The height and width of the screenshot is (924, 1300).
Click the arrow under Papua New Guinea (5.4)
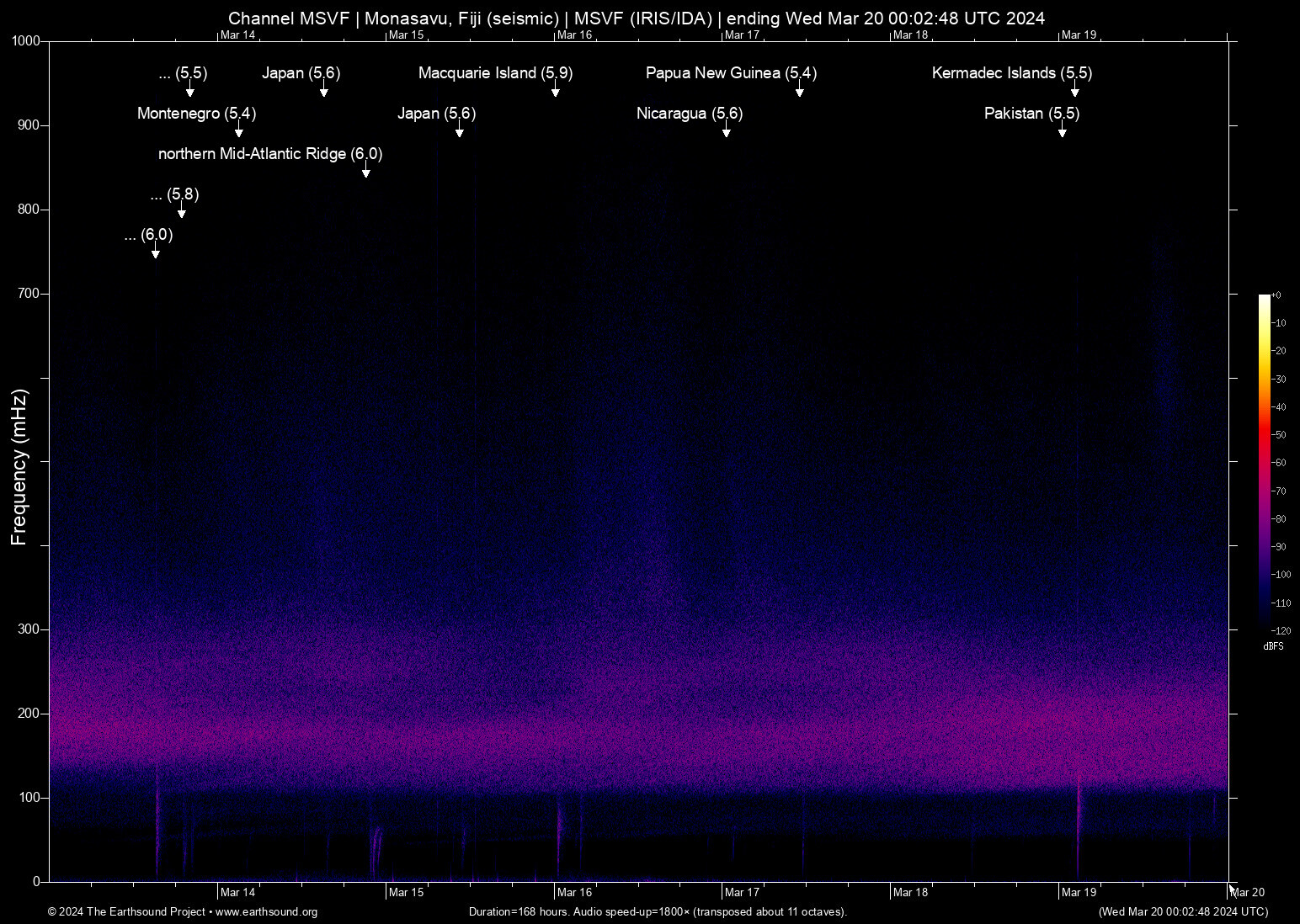799,91
